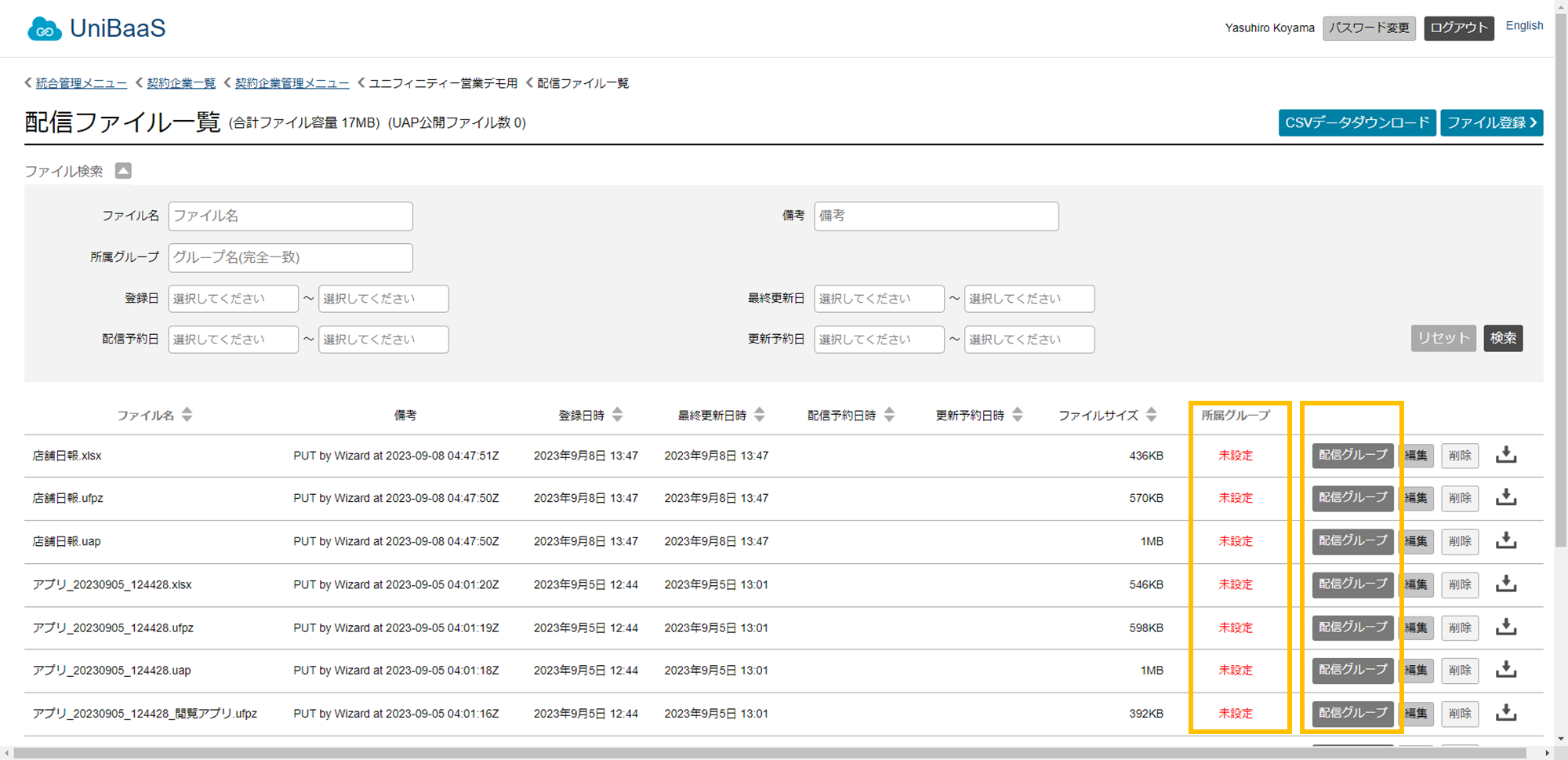Download the 閲覧アプリ.ufpz file in the last row
This screenshot has width=1568, height=760.
(1505, 712)
